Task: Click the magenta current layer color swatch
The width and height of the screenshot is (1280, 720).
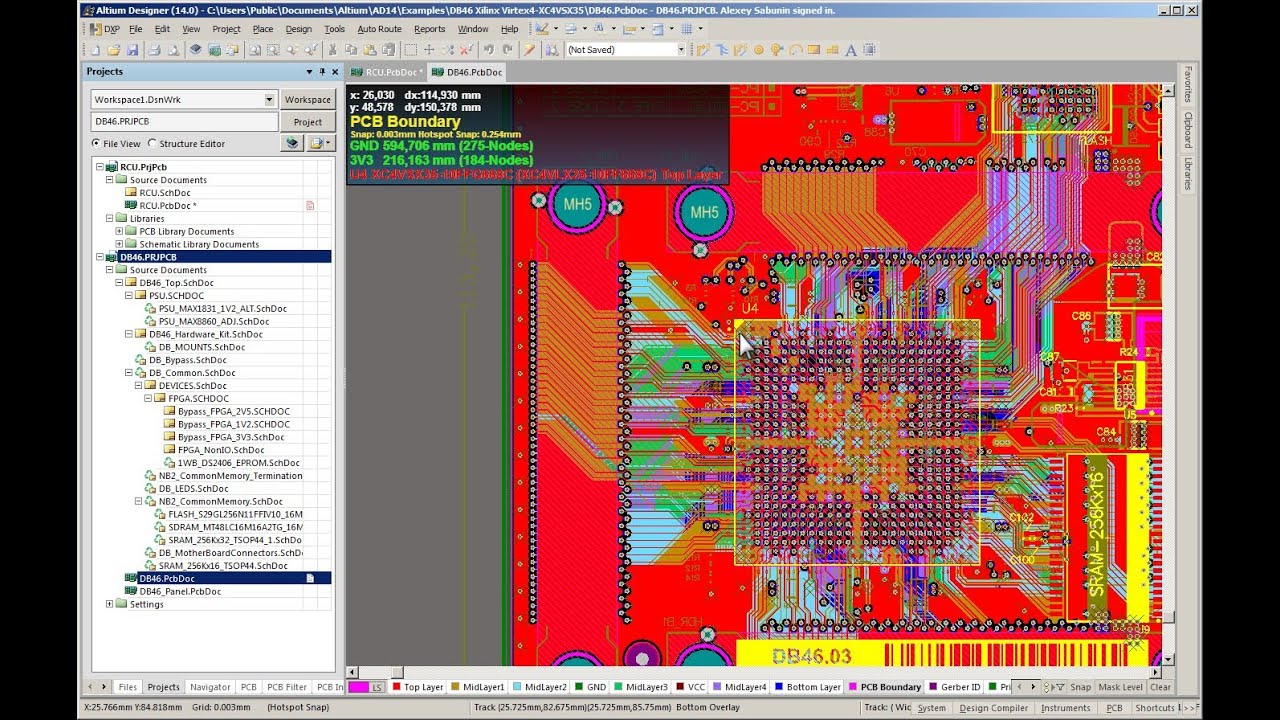Action: (x=358, y=687)
